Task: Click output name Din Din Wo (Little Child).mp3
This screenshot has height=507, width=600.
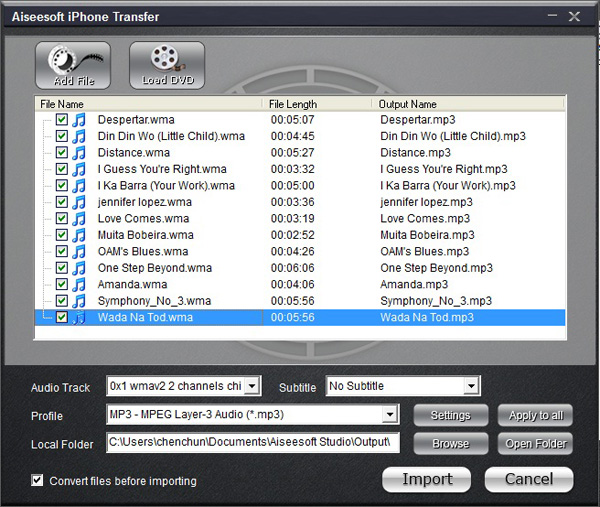Action: point(453,136)
